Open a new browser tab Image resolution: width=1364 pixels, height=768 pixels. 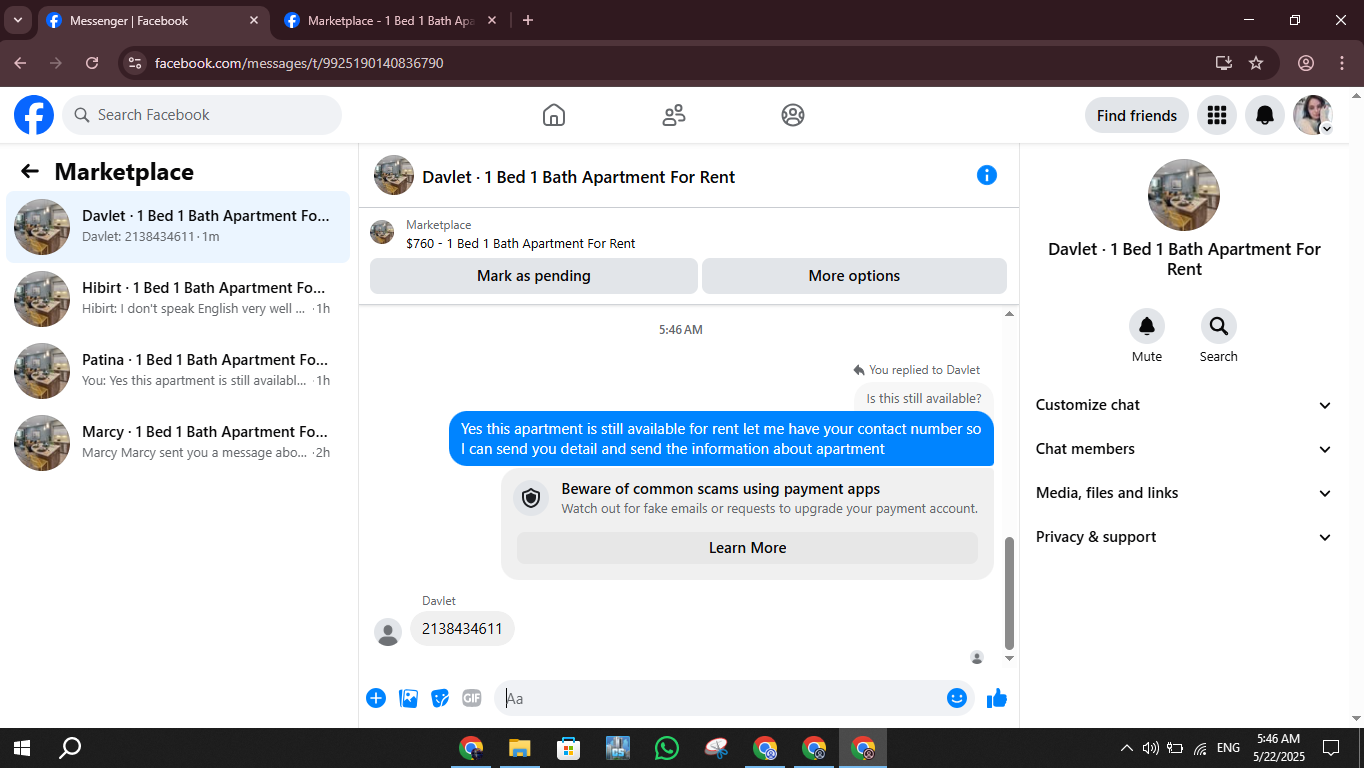click(528, 20)
